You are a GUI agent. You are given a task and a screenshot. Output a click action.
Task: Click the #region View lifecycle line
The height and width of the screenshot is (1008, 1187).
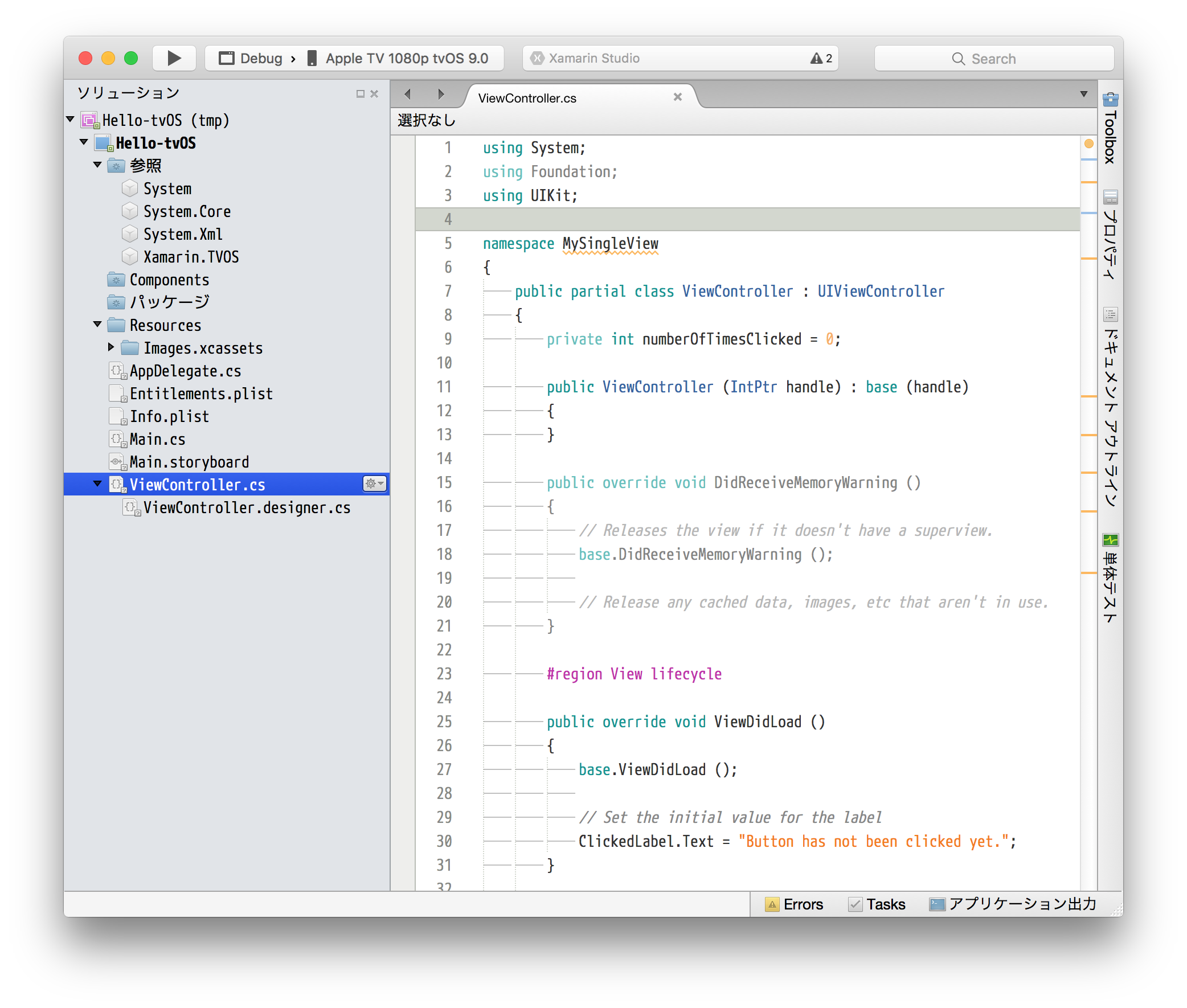[x=634, y=674]
